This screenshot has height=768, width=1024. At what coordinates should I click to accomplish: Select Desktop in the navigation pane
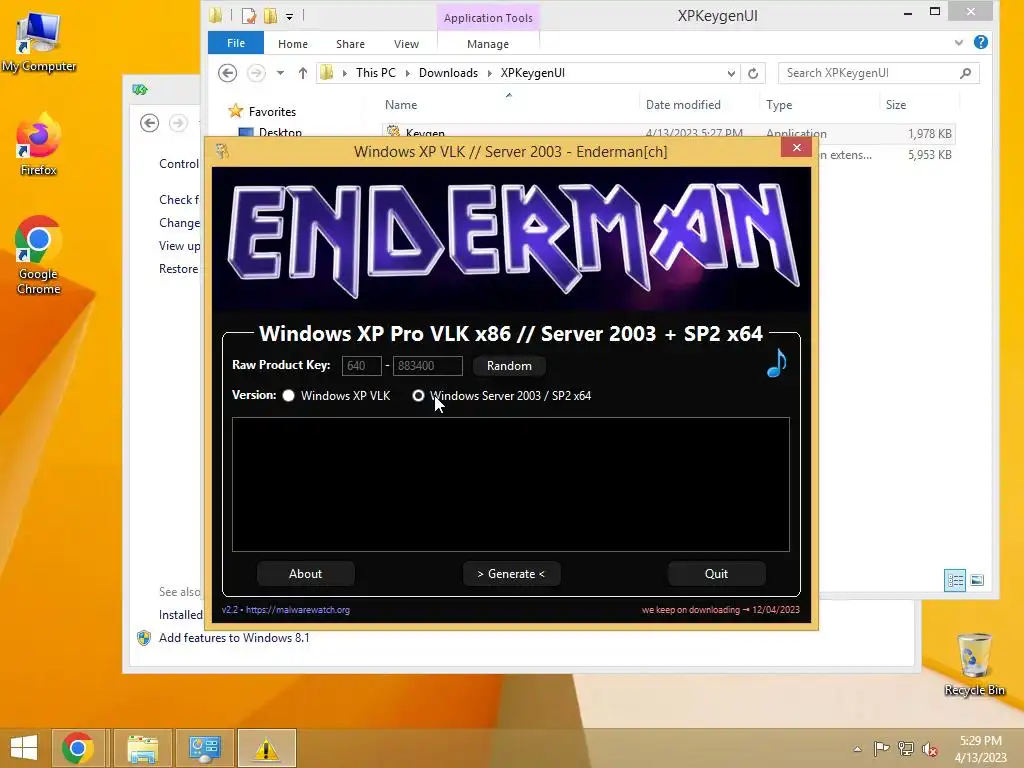click(x=280, y=133)
